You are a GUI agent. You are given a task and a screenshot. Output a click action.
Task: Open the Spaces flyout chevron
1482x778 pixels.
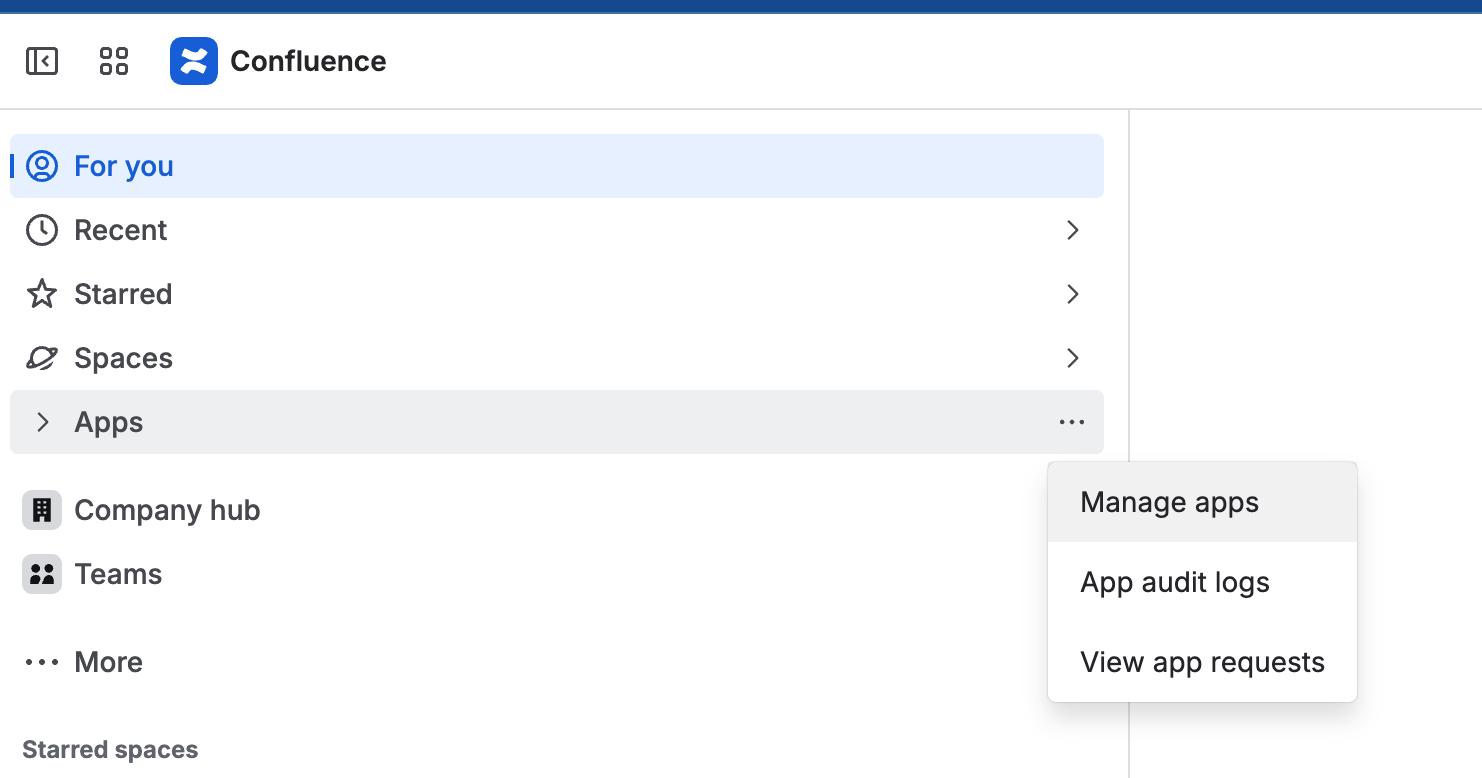1072,358
